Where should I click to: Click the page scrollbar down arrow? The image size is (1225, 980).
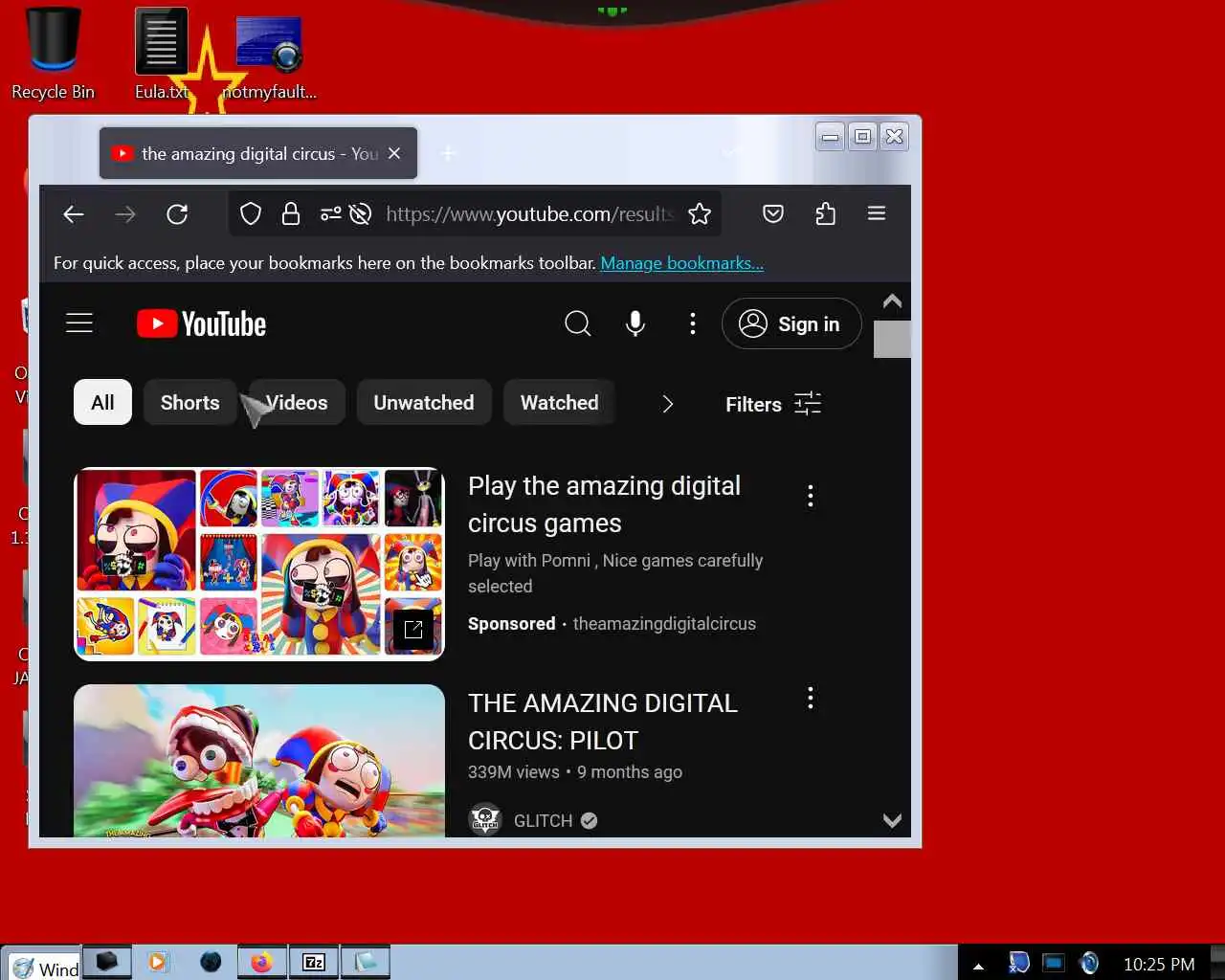click(x=892, y=820)
